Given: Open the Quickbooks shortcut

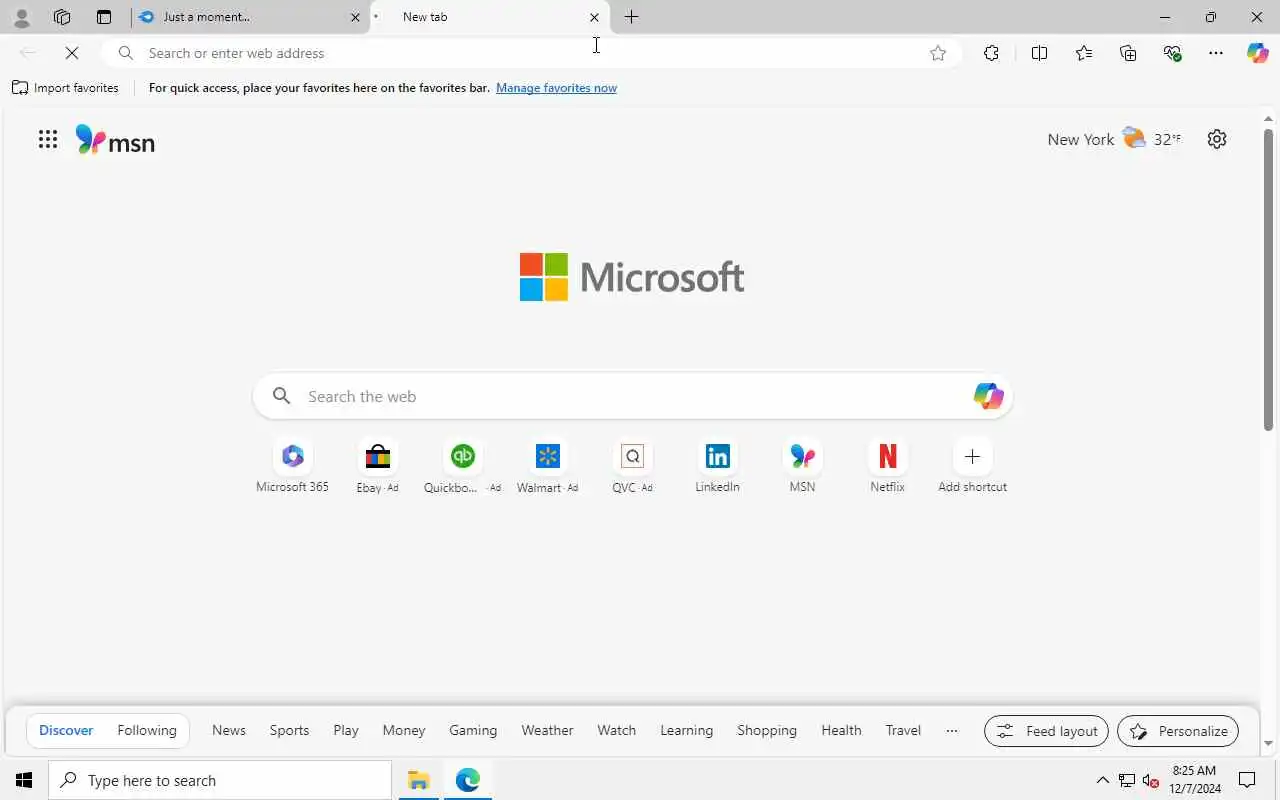Looking at the screenshot, I should click(x=462, y=467).
